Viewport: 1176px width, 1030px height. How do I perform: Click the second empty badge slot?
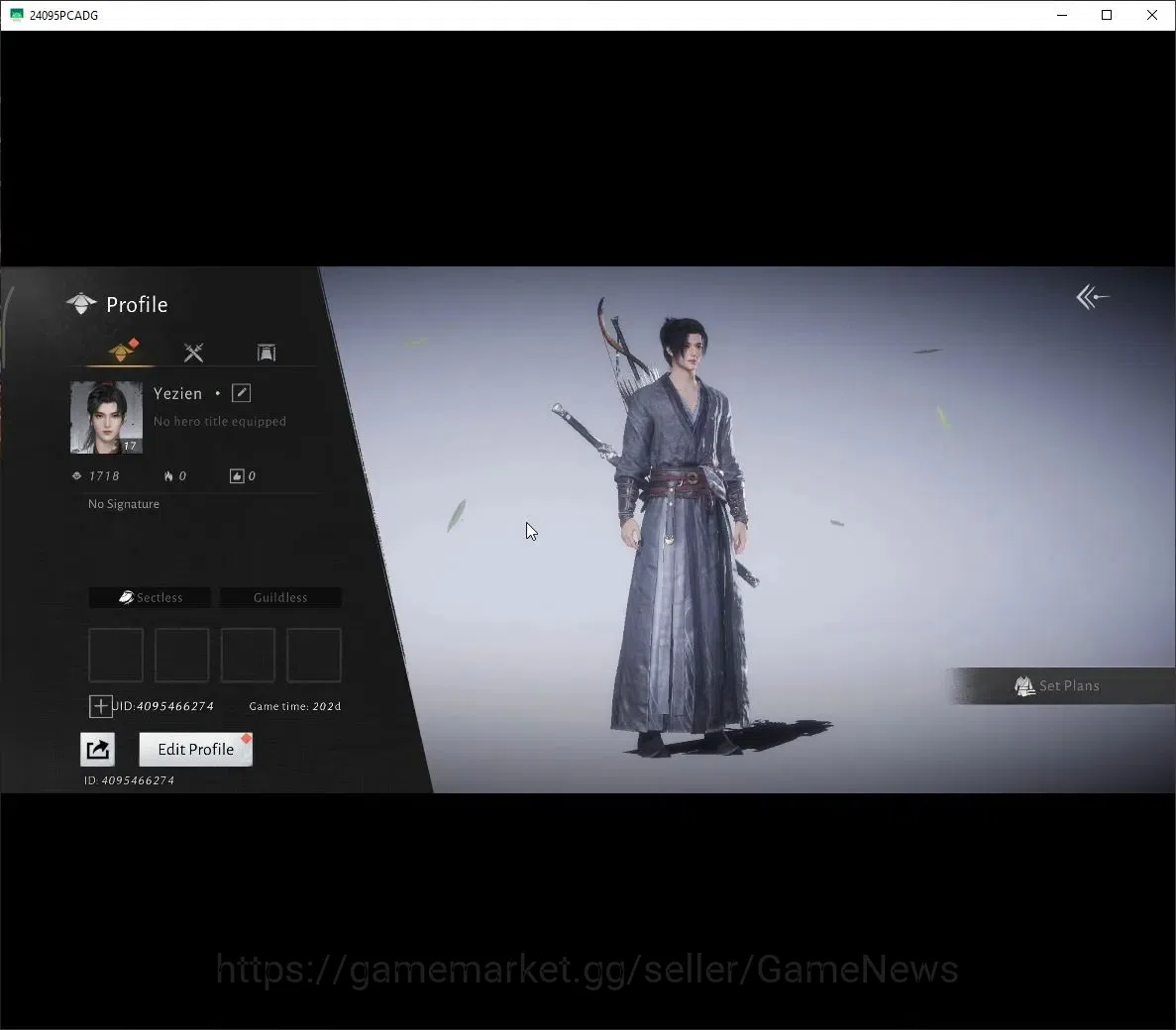tap(181, 656)
